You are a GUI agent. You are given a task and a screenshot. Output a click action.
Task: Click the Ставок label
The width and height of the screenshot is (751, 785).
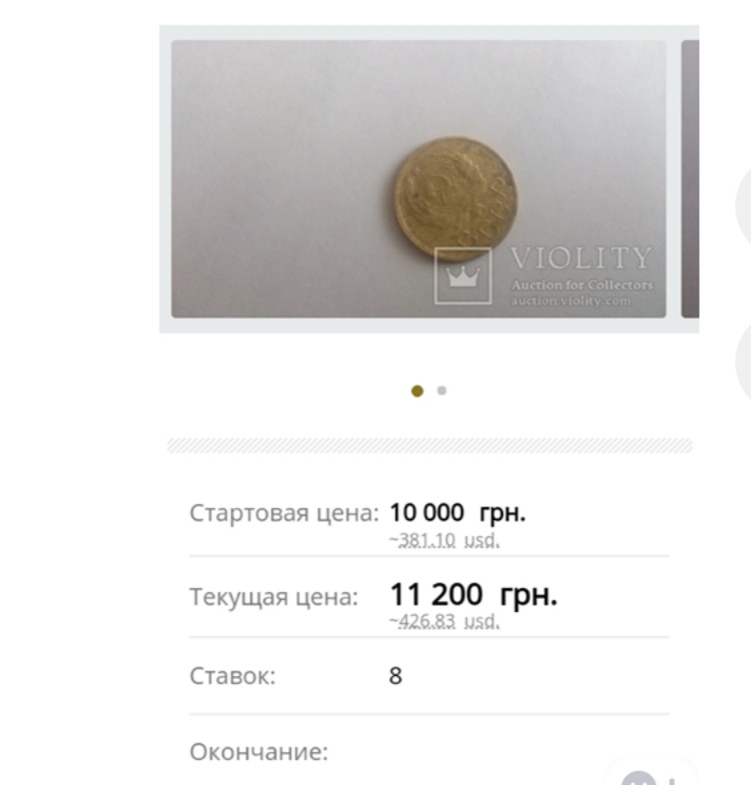click(x=232, y=676)
